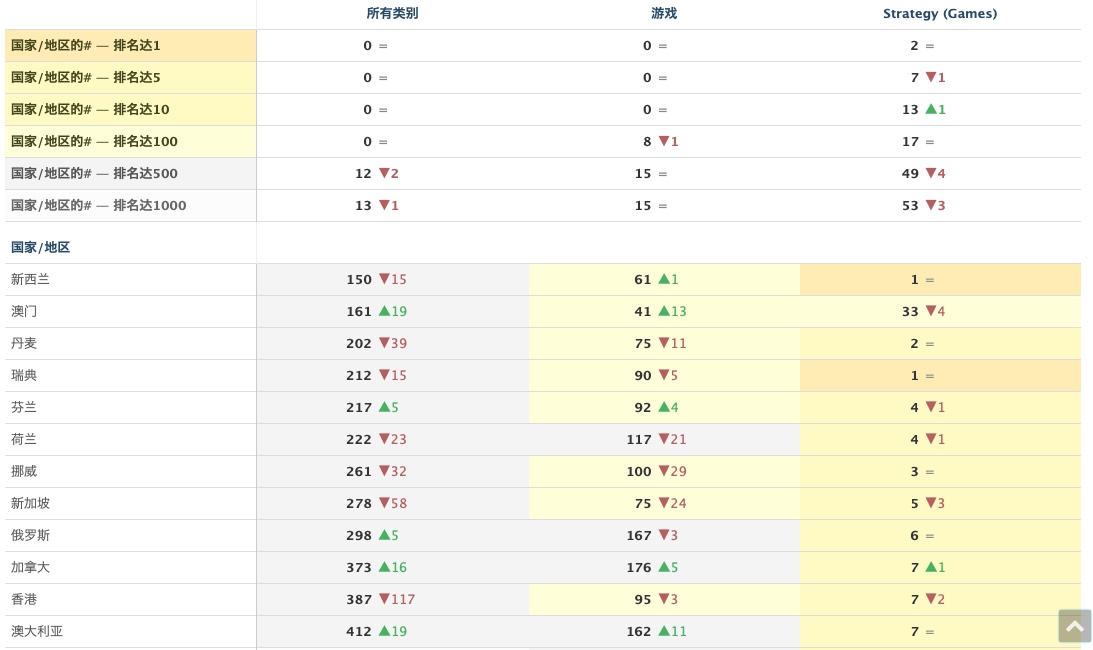Select the 所有类别 column header
The width and height of the screenshot is (1093, 650).
tap(392, 14)
